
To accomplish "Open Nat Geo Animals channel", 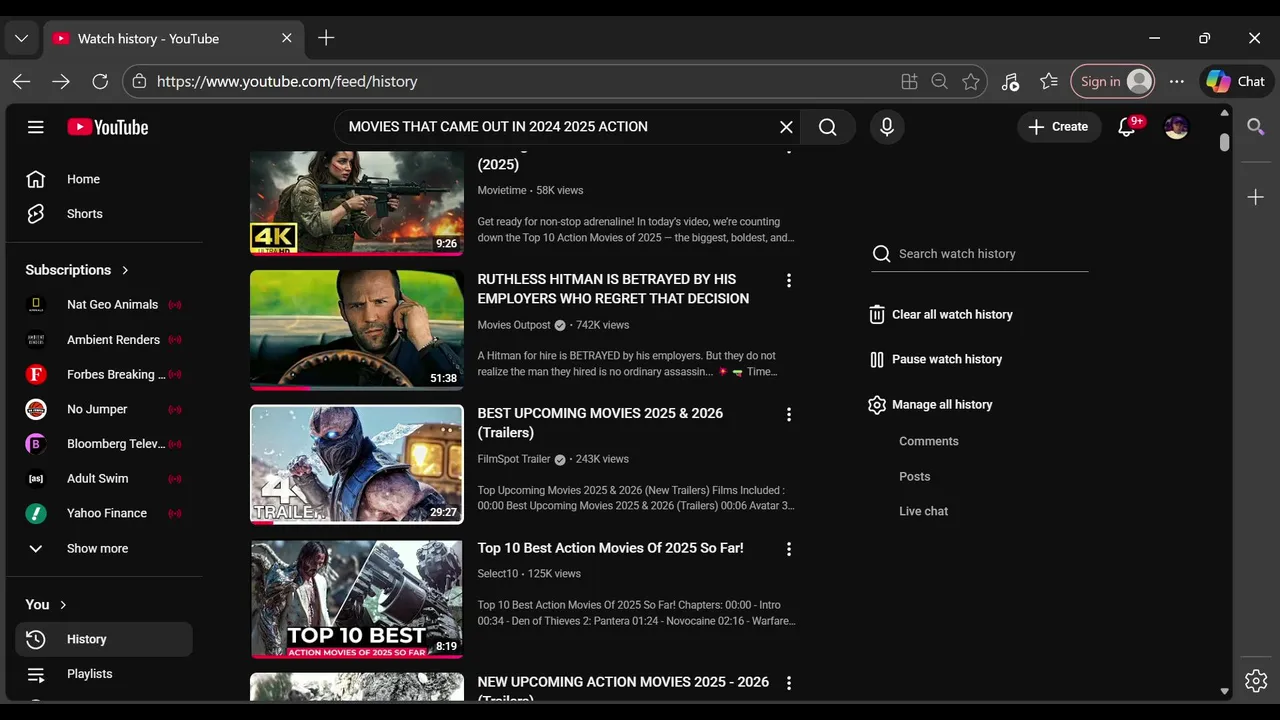I will click(104, 305).
